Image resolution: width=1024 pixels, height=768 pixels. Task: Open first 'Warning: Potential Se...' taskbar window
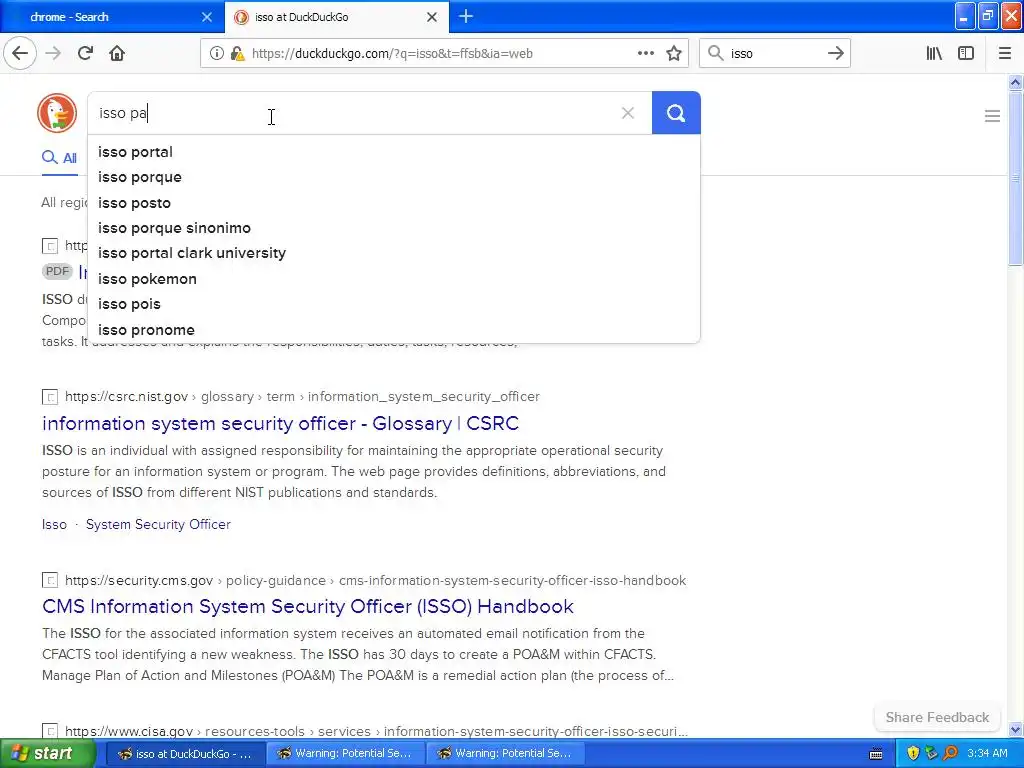[345, 753]
